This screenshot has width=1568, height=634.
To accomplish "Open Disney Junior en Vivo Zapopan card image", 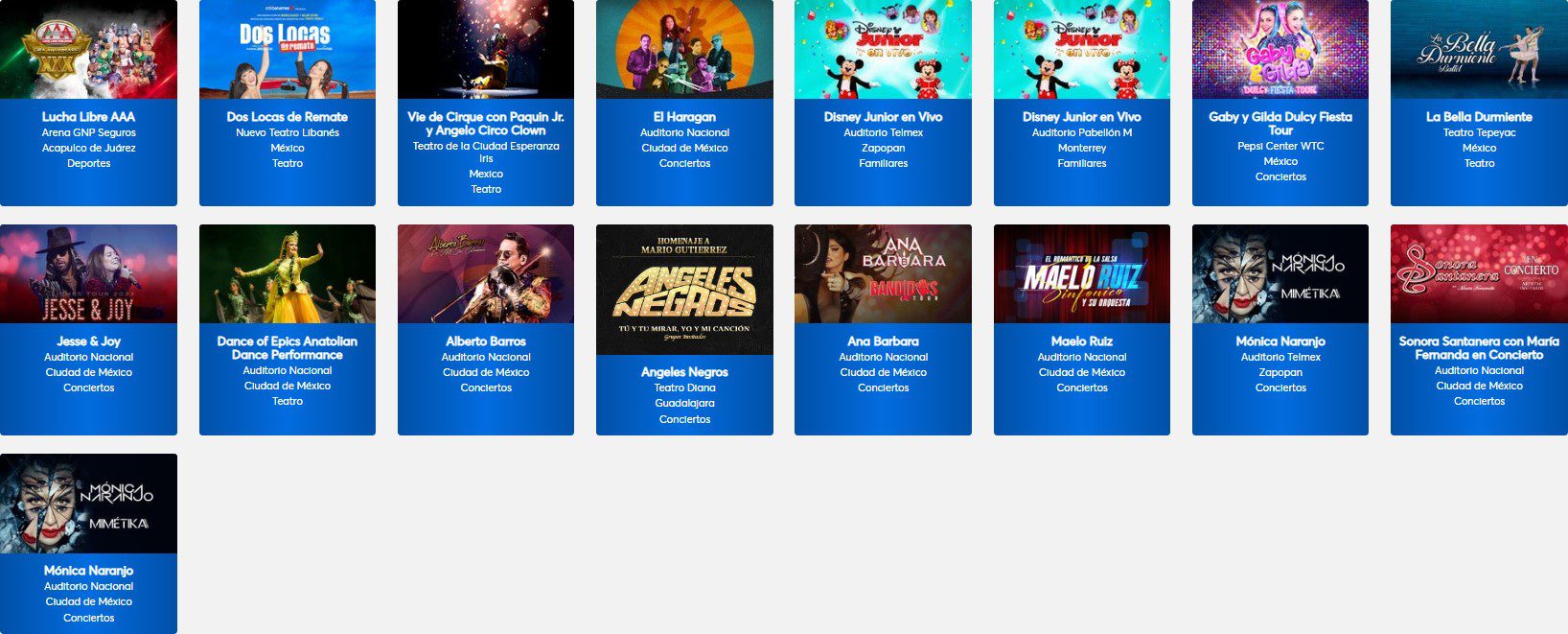I will [x=883, y=49].
